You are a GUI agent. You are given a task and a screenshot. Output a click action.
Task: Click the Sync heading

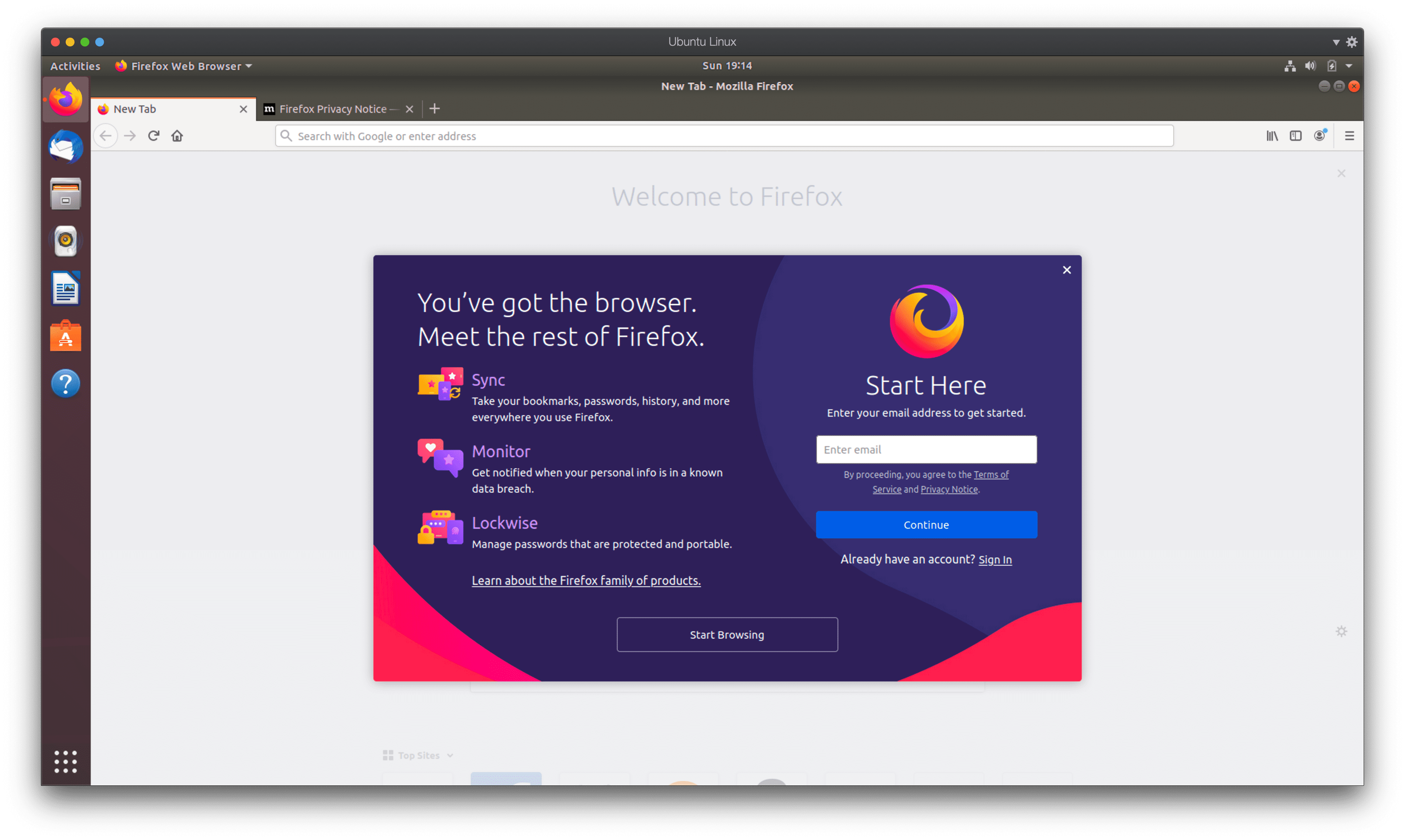[x=488, y=380]
